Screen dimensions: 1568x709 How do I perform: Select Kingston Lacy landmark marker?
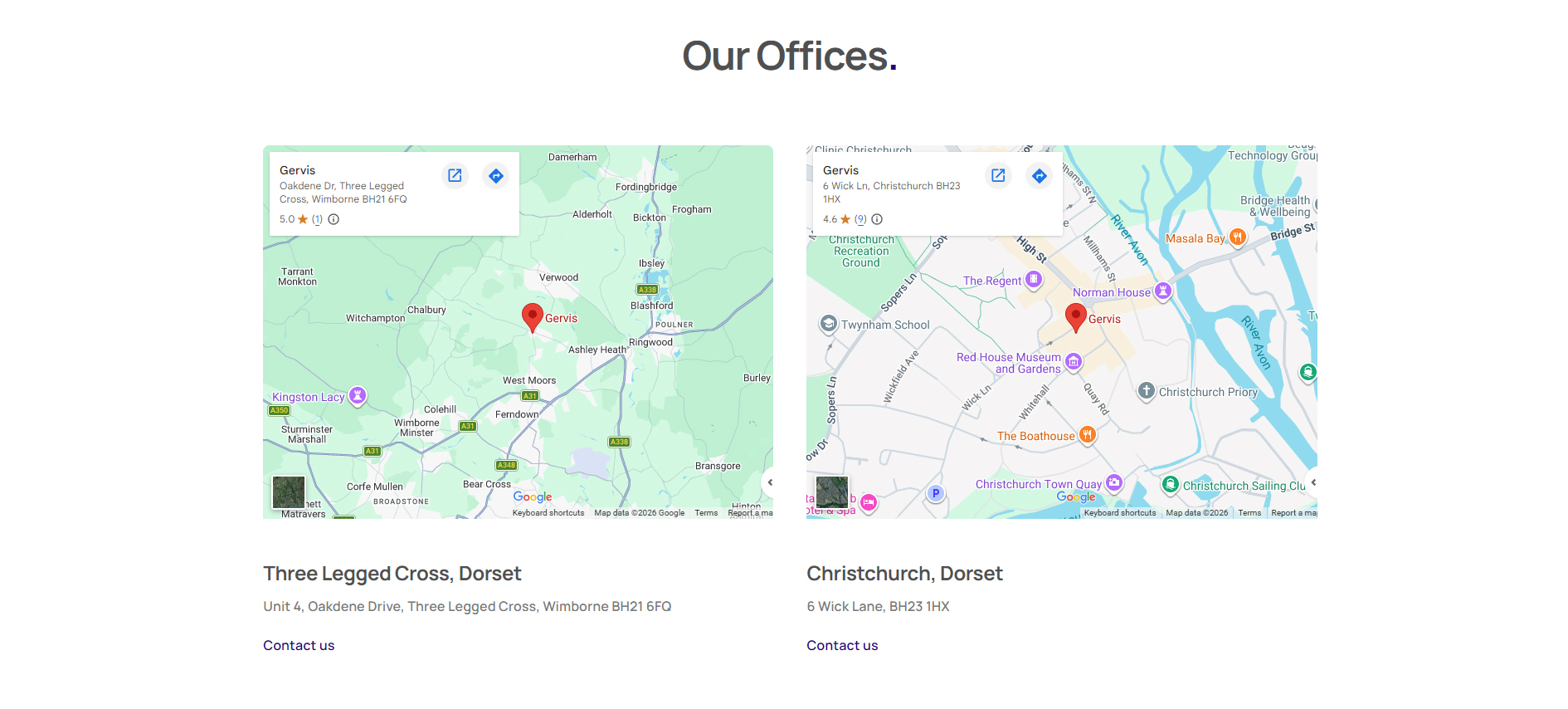click(358, 396)
